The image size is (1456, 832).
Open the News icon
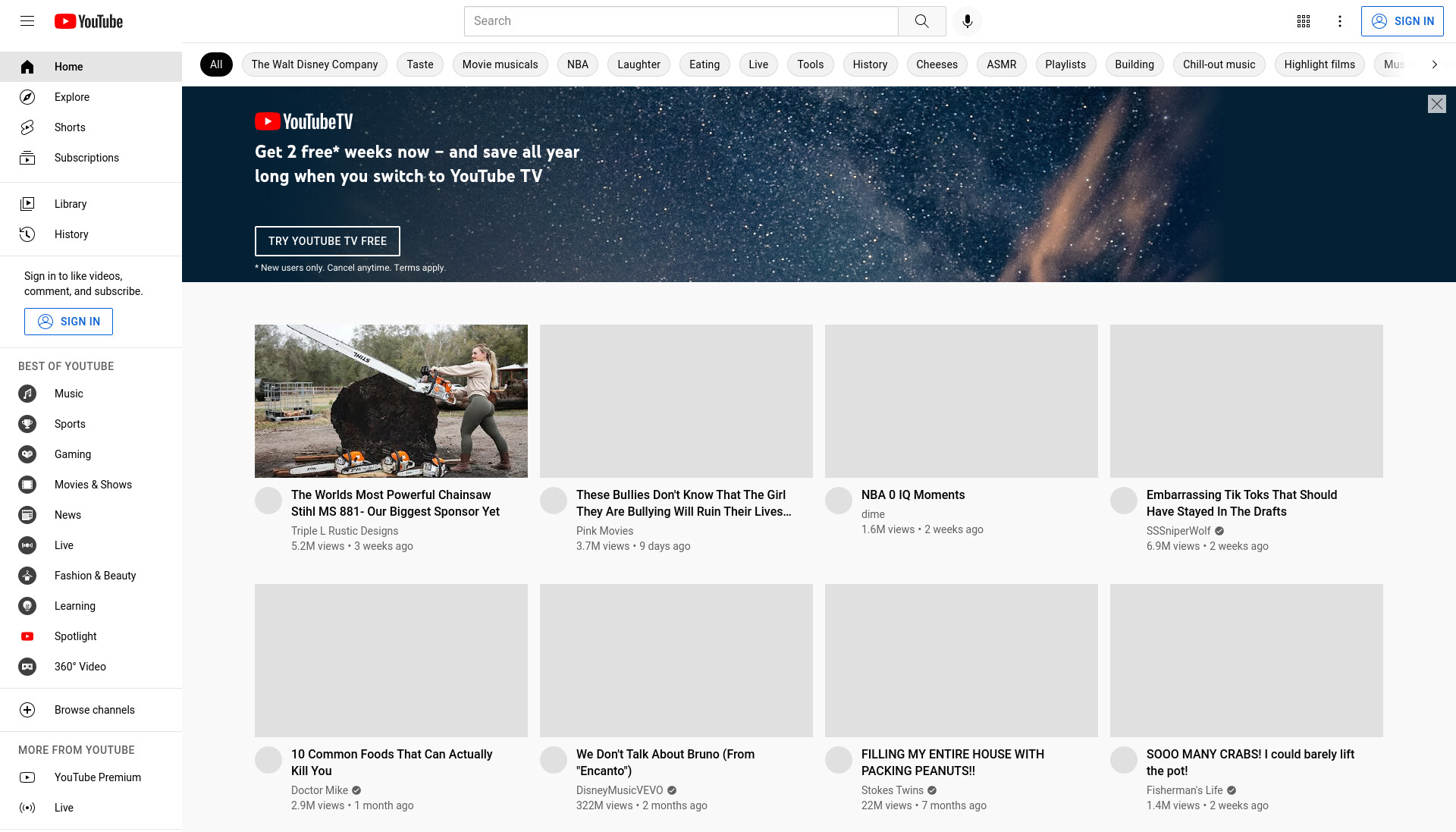tap(27, 515)
